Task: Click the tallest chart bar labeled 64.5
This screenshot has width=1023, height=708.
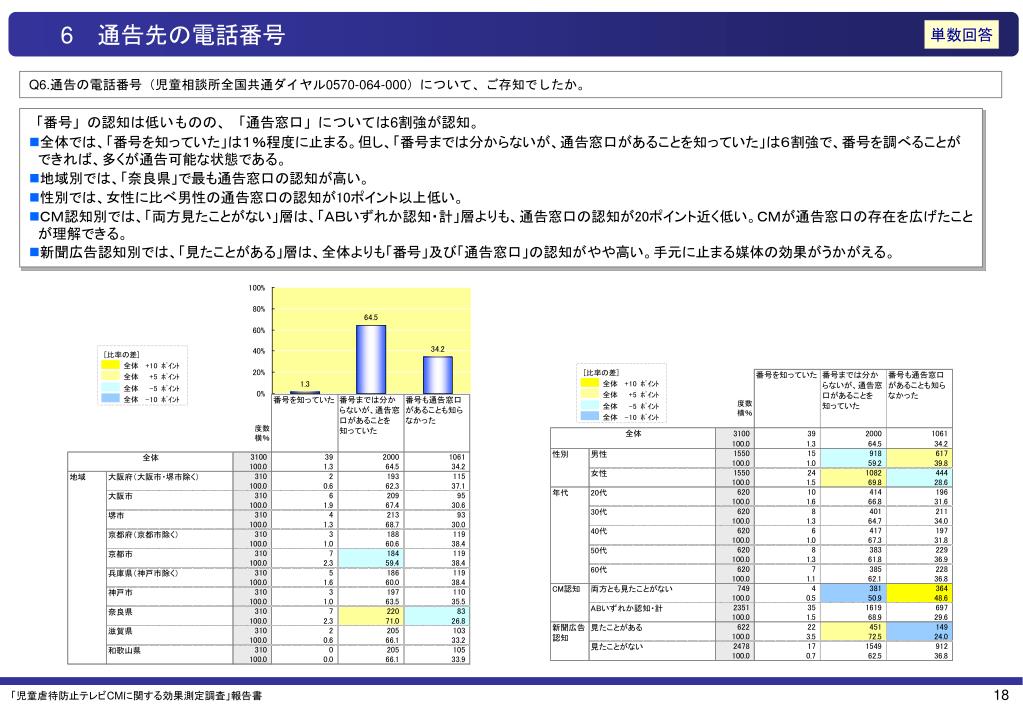Action: pos(371,359)
